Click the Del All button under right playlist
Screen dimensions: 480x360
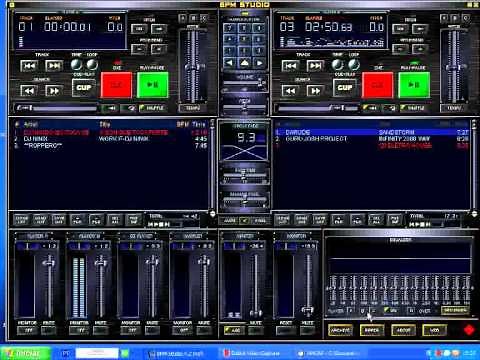point(376,220)
